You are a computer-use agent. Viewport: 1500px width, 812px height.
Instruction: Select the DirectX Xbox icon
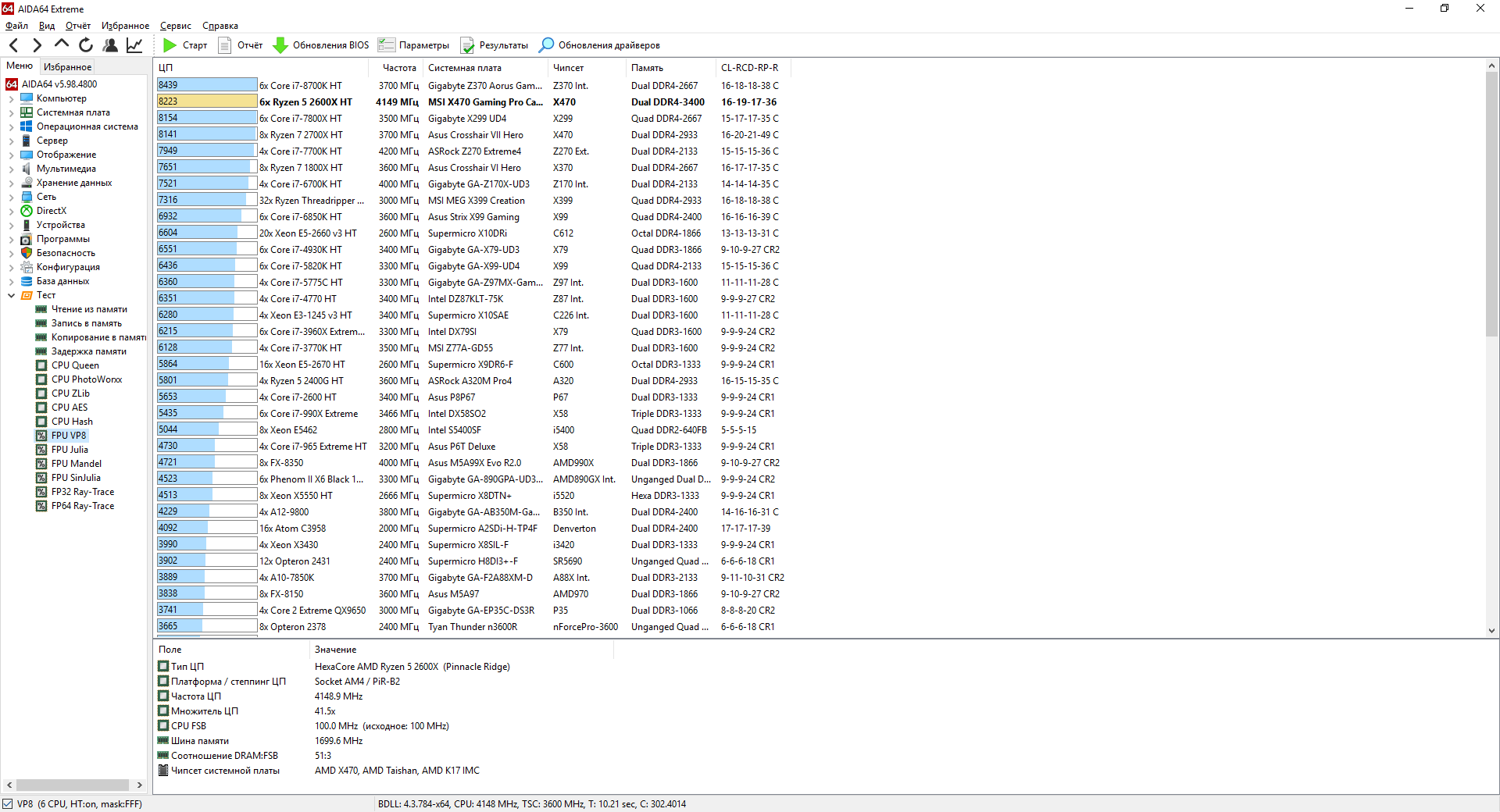27,211
